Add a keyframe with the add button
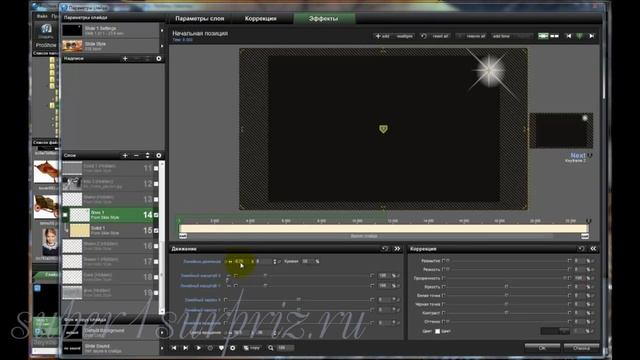 coord(382,36)
